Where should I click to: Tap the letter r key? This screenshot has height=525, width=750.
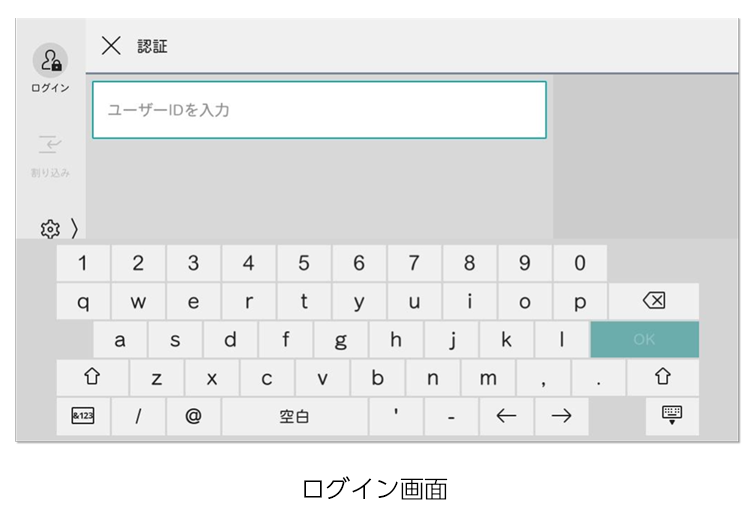(x=249, y=301)
